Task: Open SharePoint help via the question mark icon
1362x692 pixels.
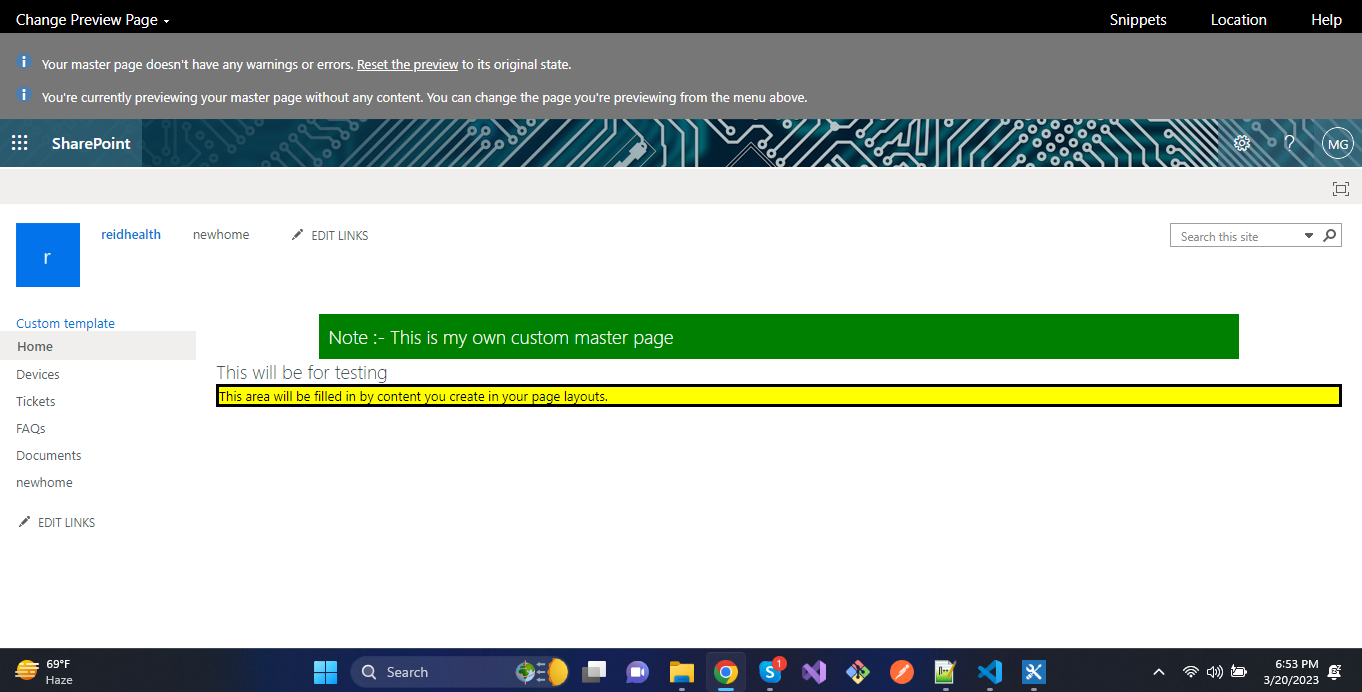Action: click(x=1289, y=143)
